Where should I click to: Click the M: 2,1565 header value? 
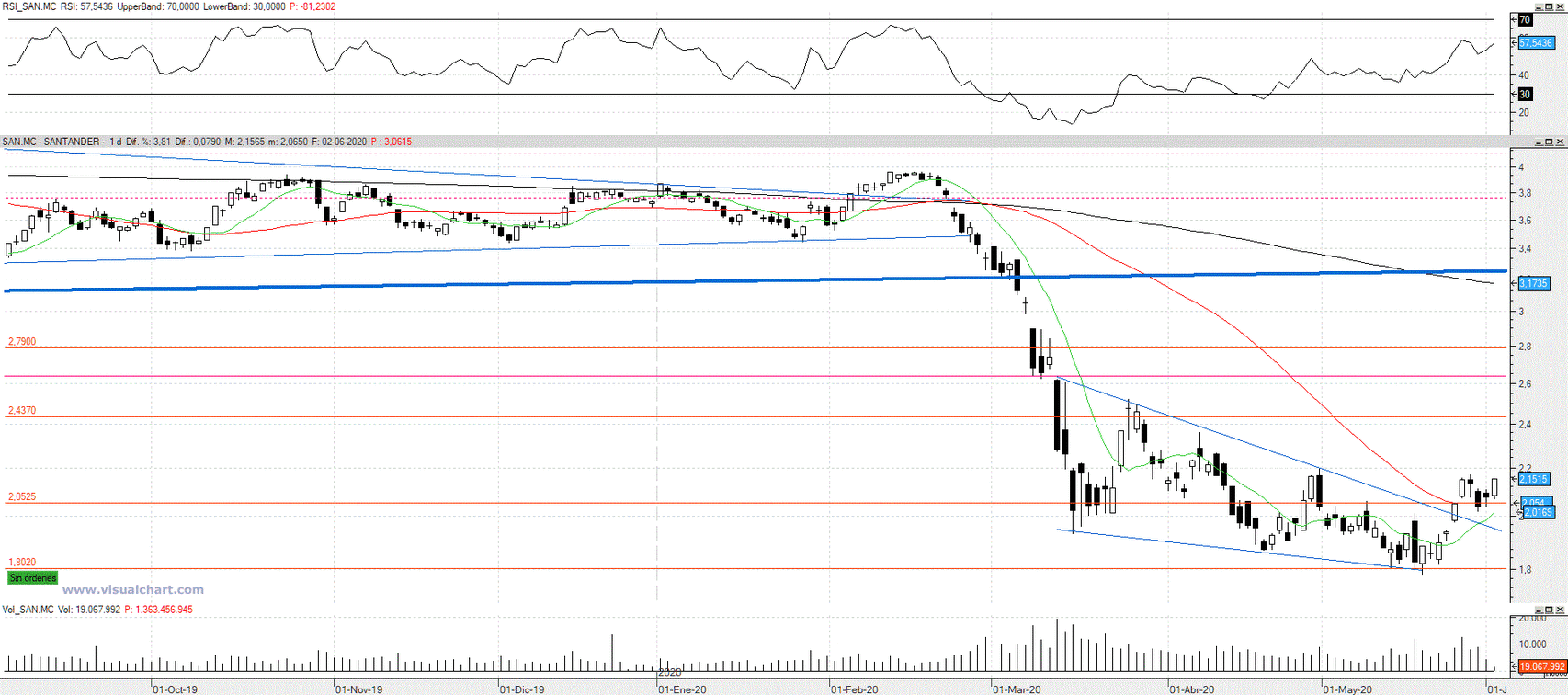[244, 142]
